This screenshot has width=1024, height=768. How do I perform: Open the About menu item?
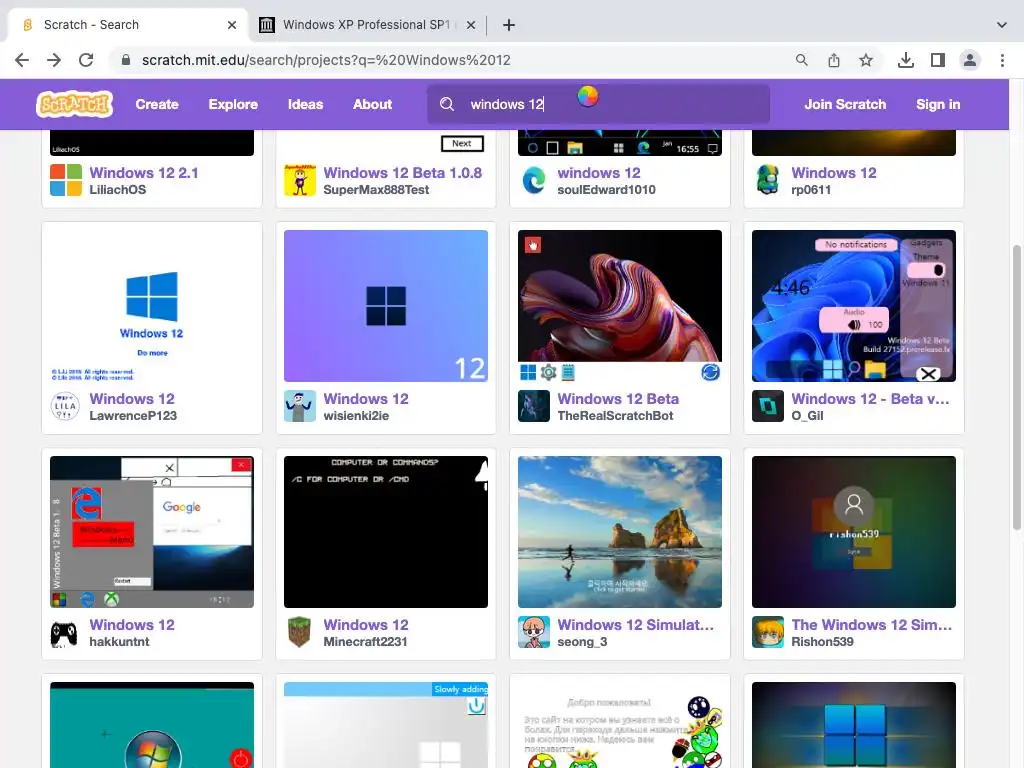click(x=372, y=104)
